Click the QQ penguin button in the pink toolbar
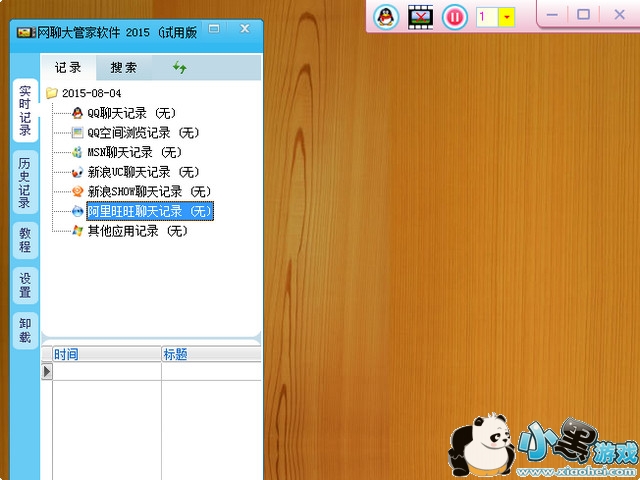 [386, 17]
